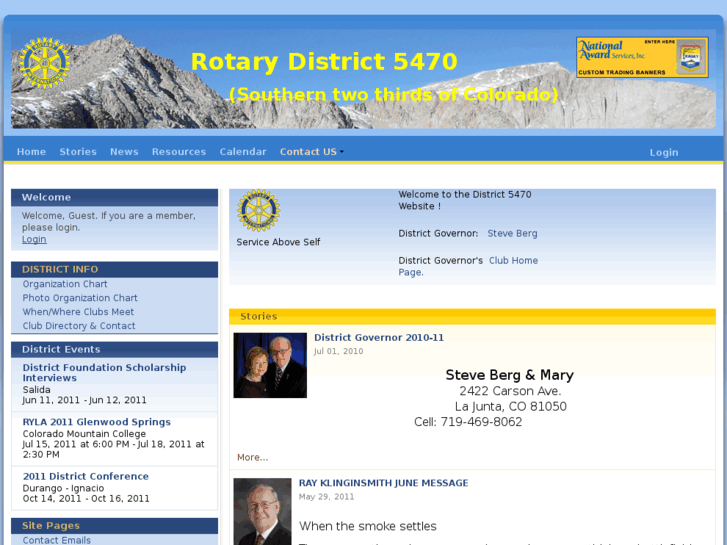Click the 'Cell: 719-469-8062' text
The width and height of the screenshot is (727, 545).
pos(468,422)
